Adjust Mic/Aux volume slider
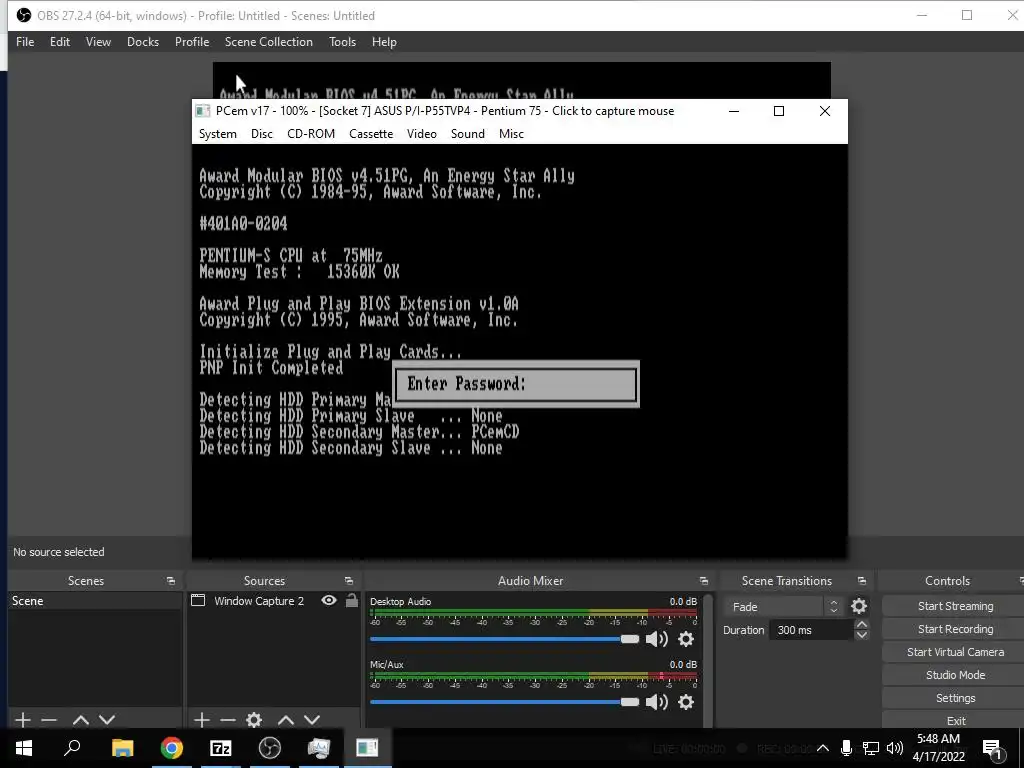 coord(505,701)
